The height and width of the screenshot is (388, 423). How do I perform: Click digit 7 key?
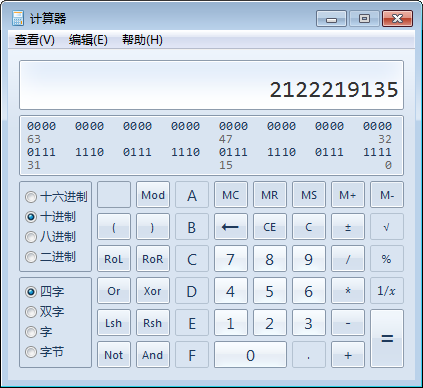pyautogui.click(x=231, y=259)
